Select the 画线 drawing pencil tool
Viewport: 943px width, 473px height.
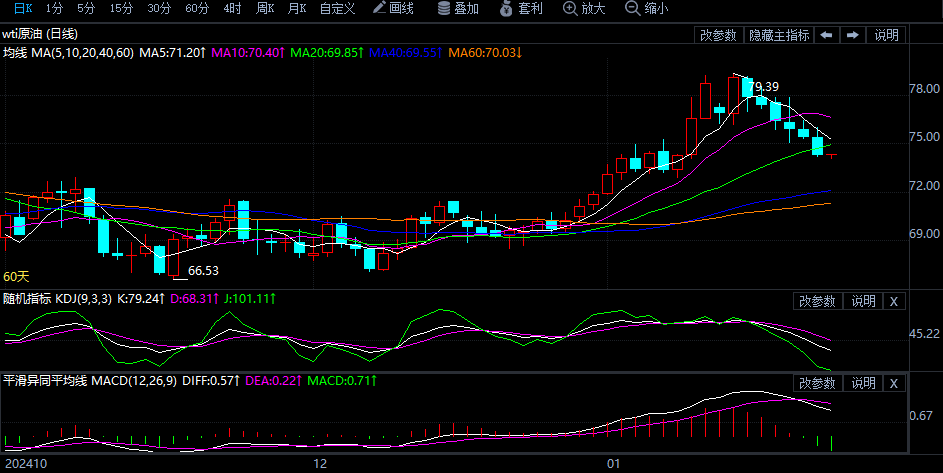point(392,8)
